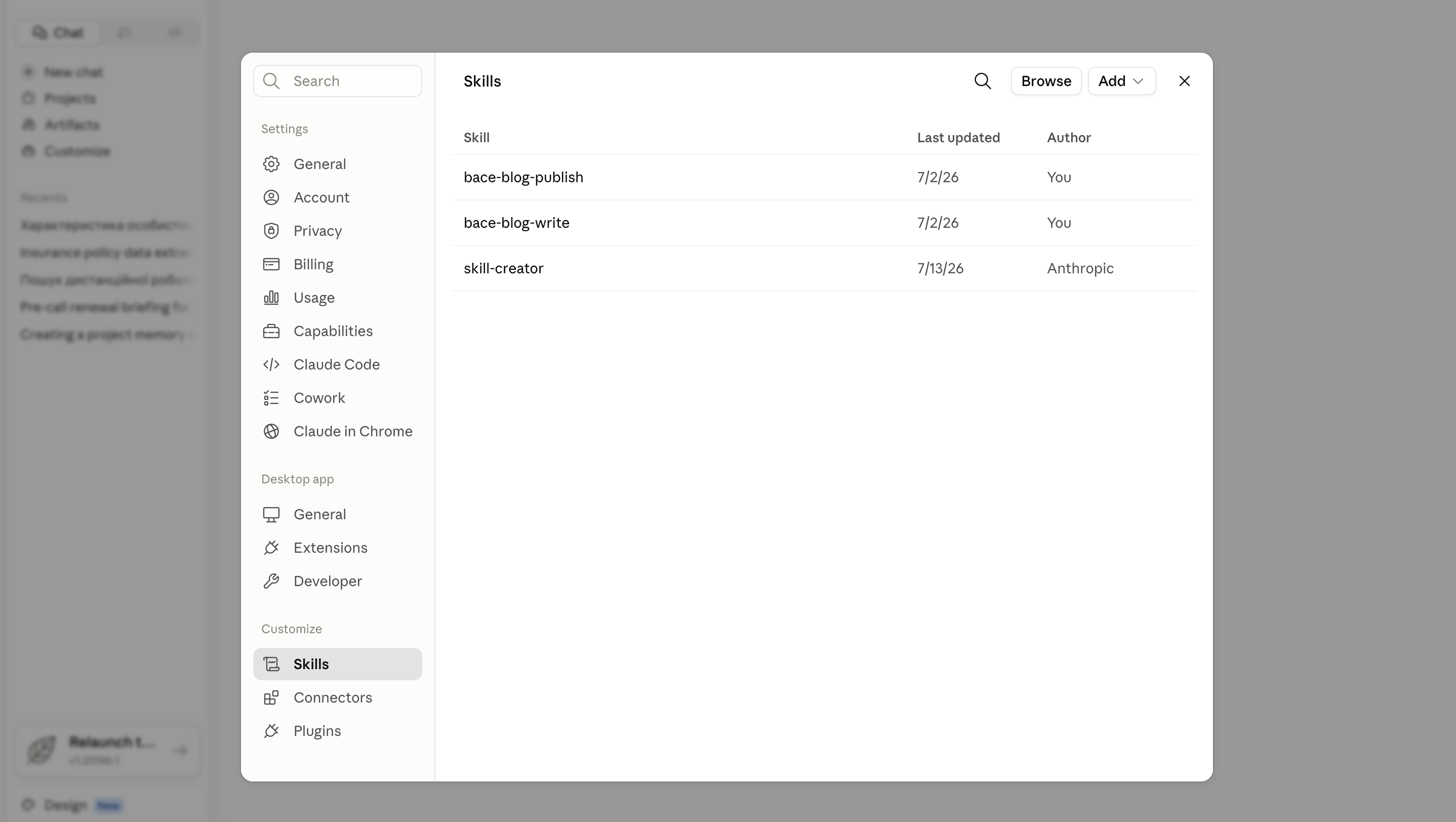Open the bace-blog-write skill row
The height and width of the screenshot is (822, 1456).
point(824,223)
